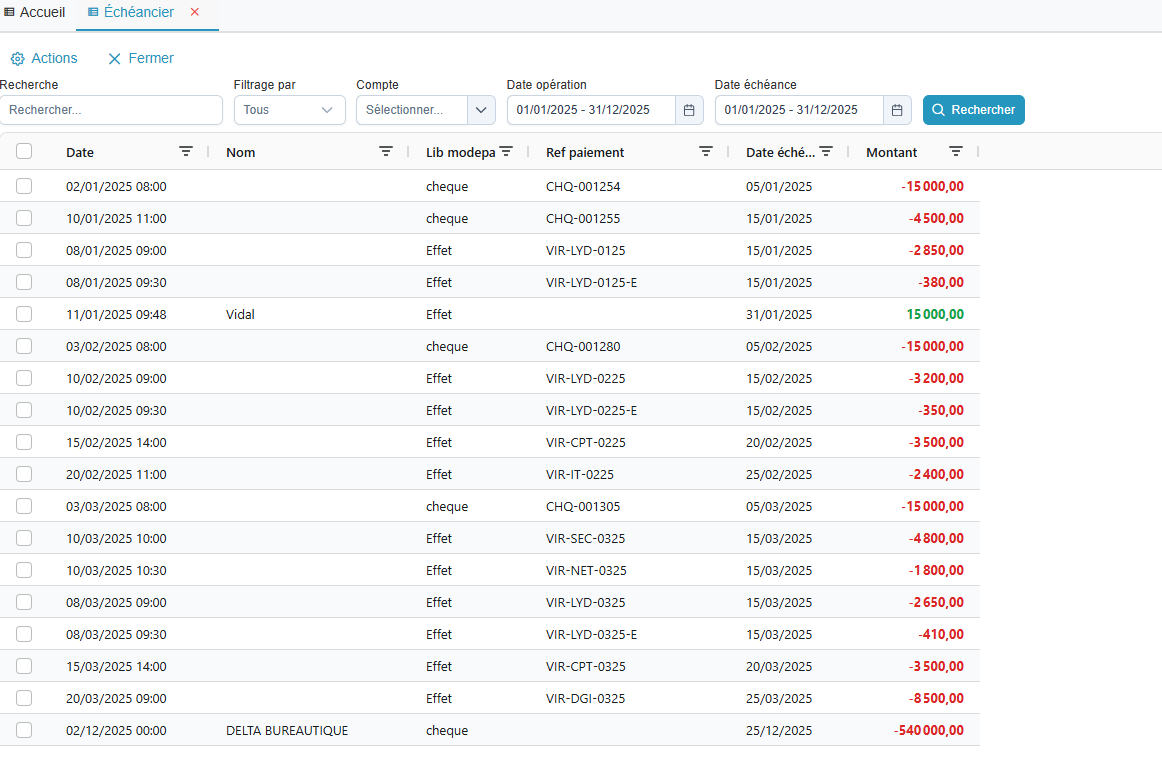The width and height of the screenshot is (1162, 766).
Task: Switch to the Accueil tab
Action: tap(35, 12)
